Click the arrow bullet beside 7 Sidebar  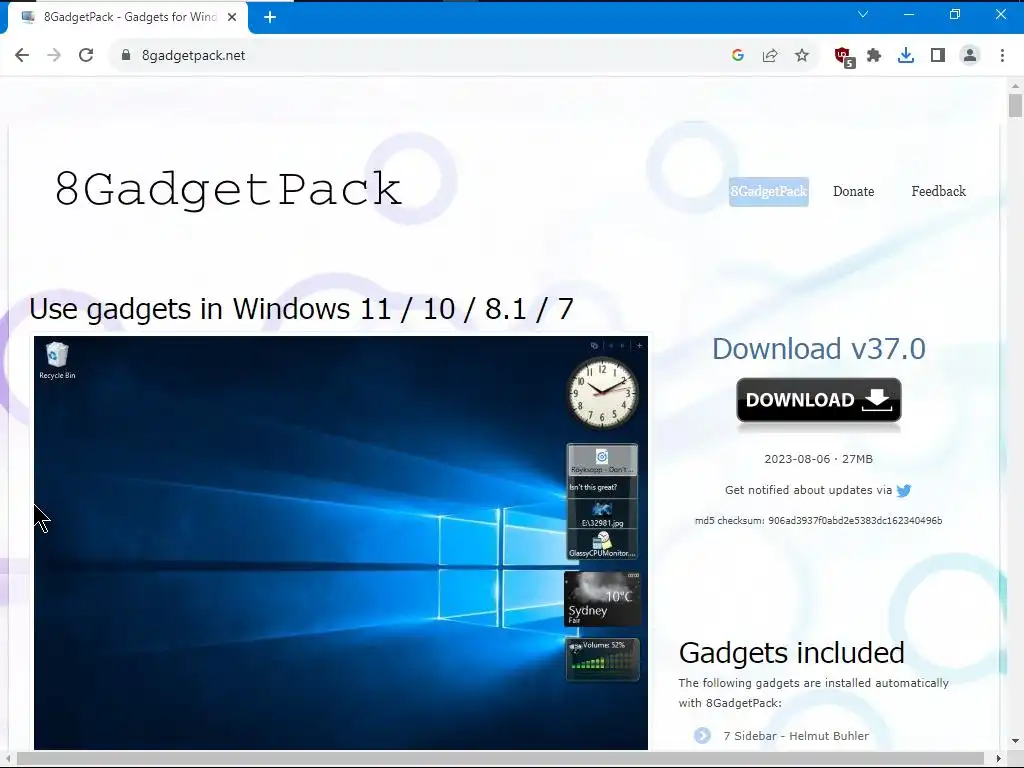[702, 736]
